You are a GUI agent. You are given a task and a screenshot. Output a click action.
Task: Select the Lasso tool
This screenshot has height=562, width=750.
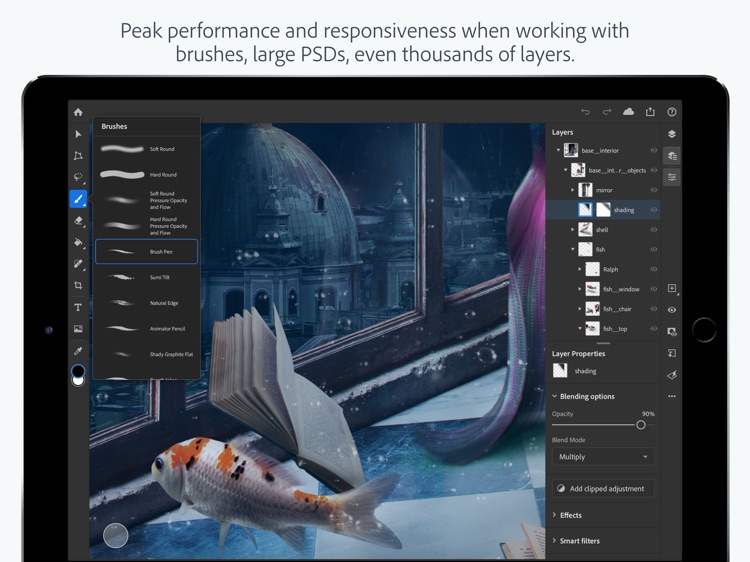point(78,177)
